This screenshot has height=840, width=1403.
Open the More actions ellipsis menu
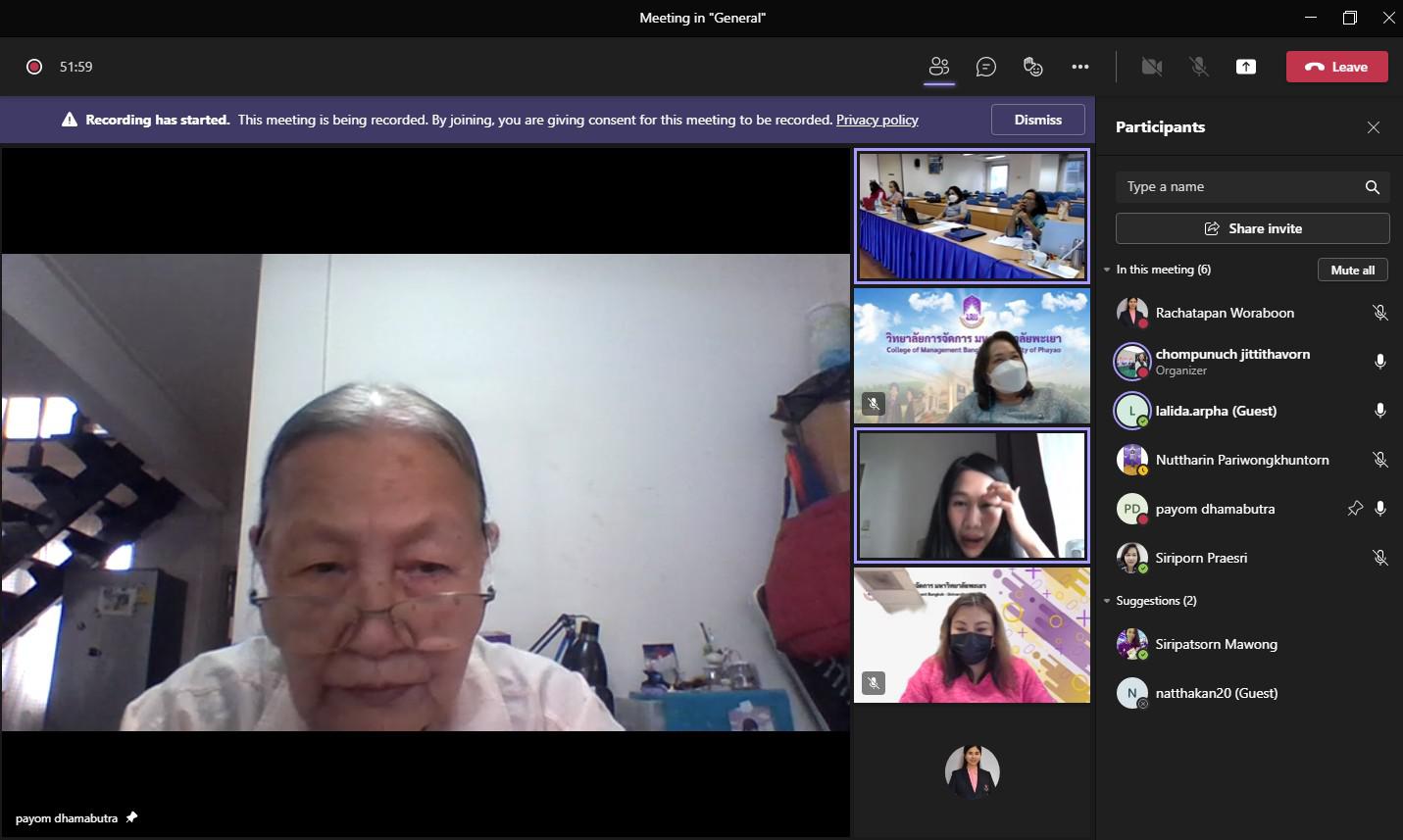[x=1079, y=67]
